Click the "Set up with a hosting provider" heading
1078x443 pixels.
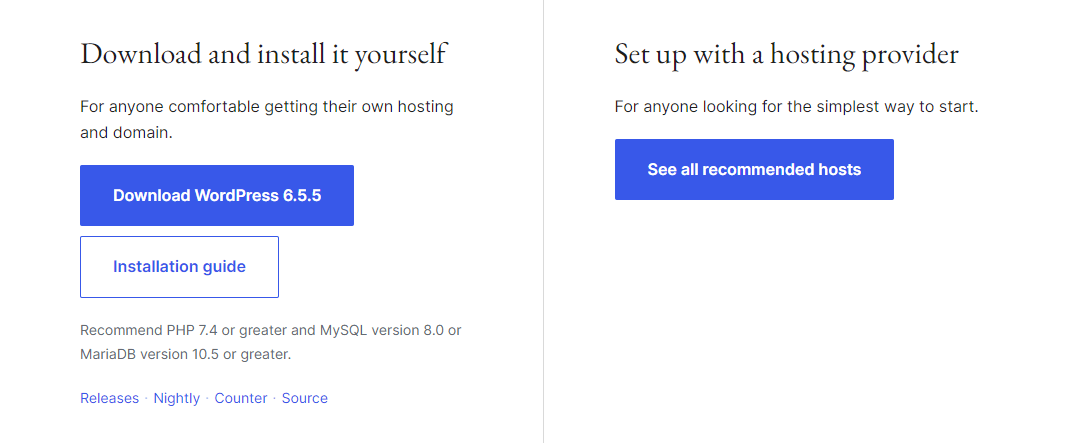(x=786, y=54)
